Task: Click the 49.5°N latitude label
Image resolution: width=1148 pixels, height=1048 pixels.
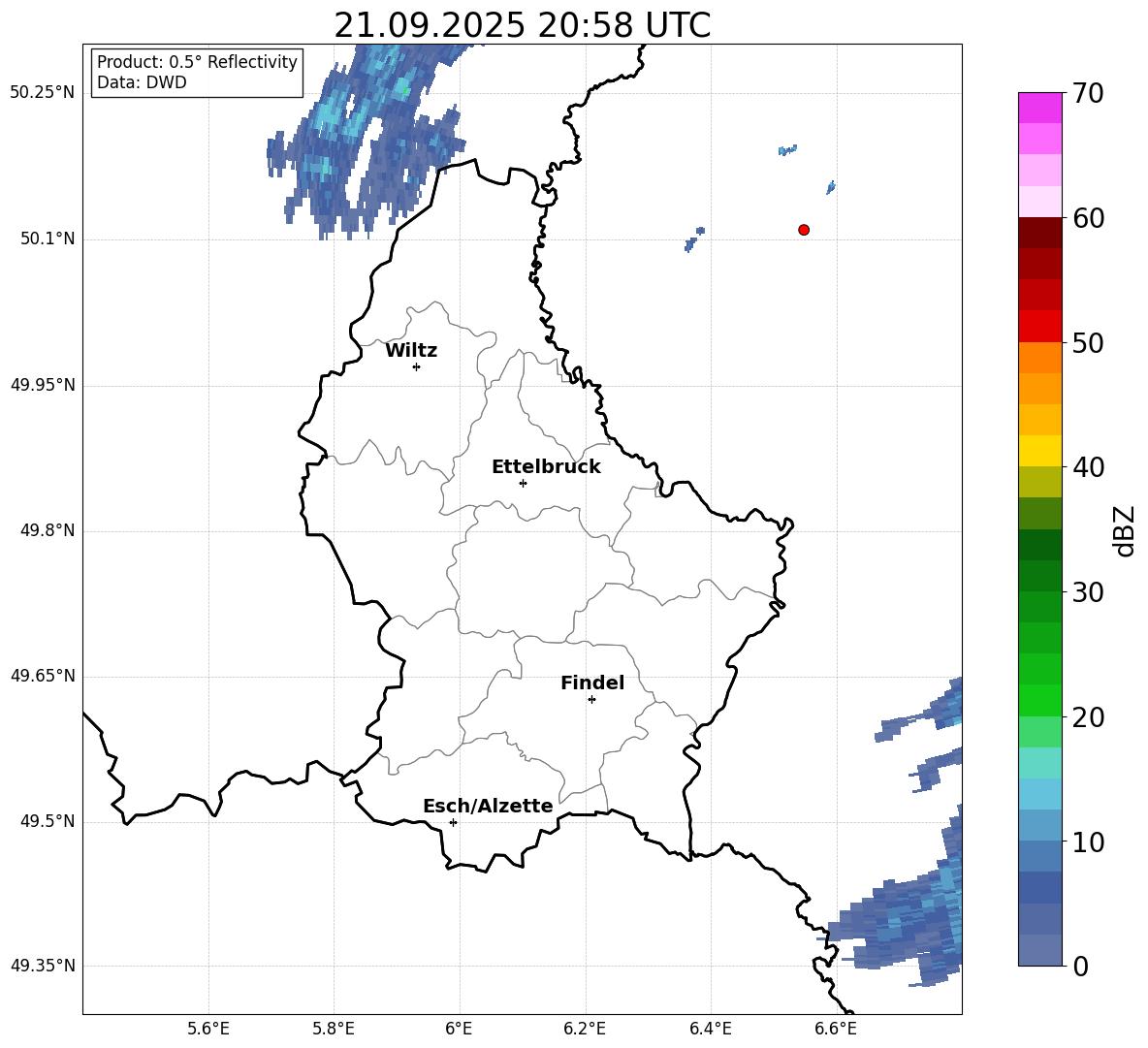Action: [x=48, y=821]
